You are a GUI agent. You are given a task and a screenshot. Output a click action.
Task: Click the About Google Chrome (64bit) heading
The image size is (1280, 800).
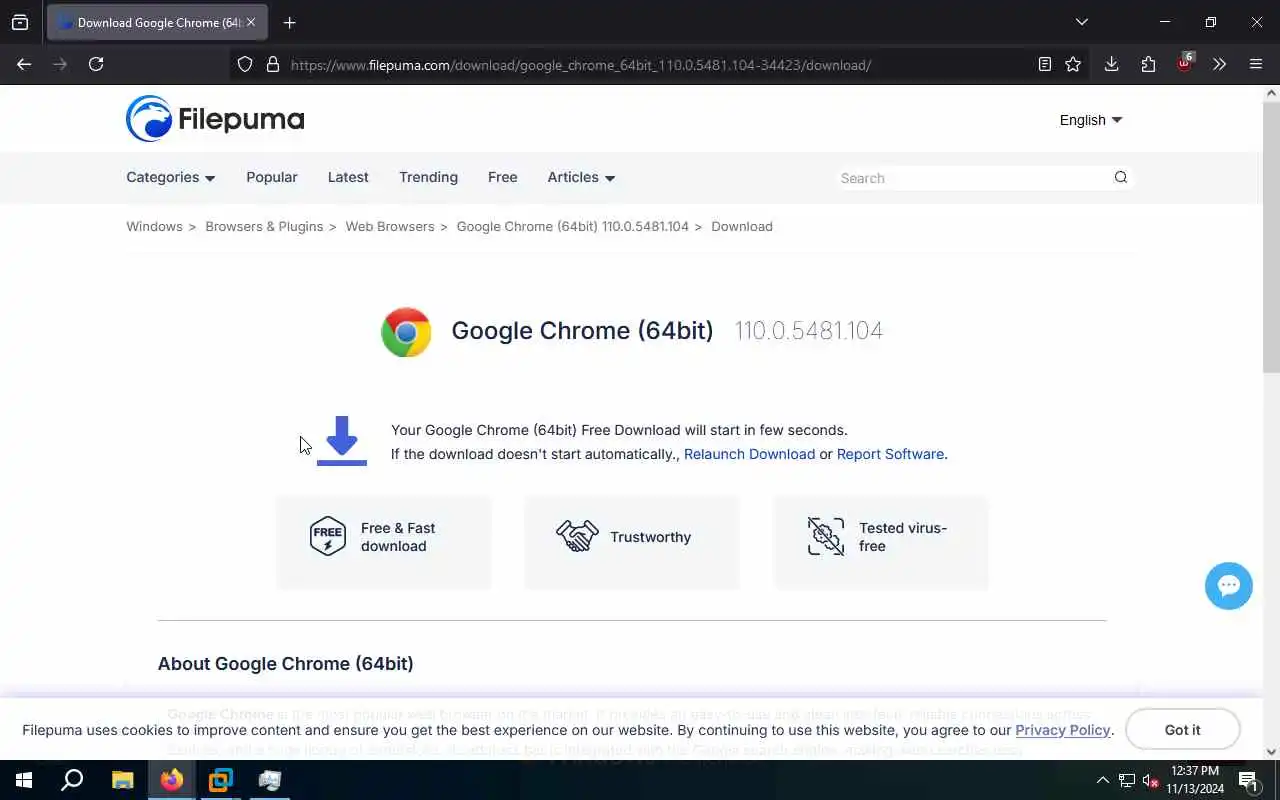(x=285, y=664)
